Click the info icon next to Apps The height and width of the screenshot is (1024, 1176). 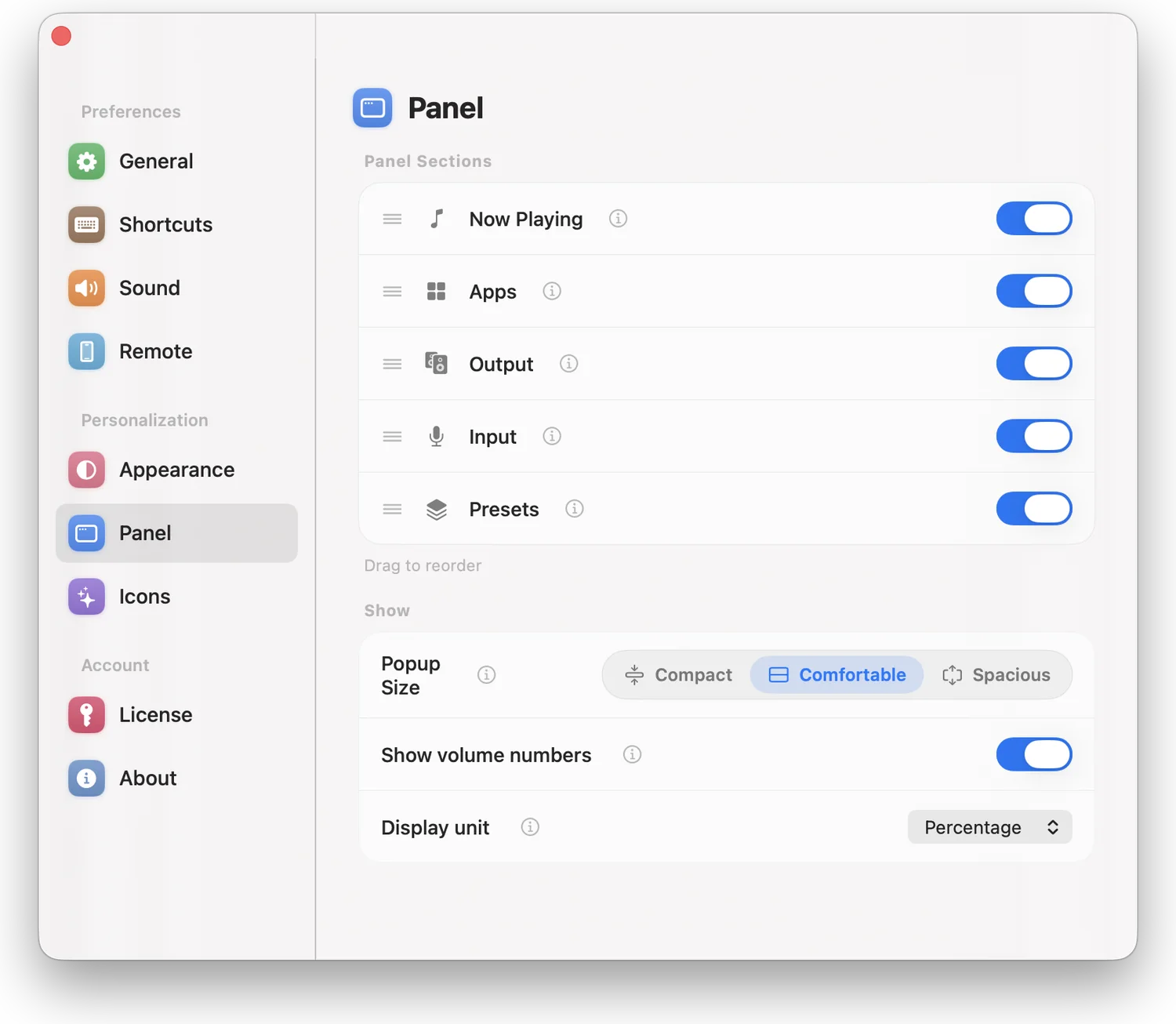pos(552,292)
